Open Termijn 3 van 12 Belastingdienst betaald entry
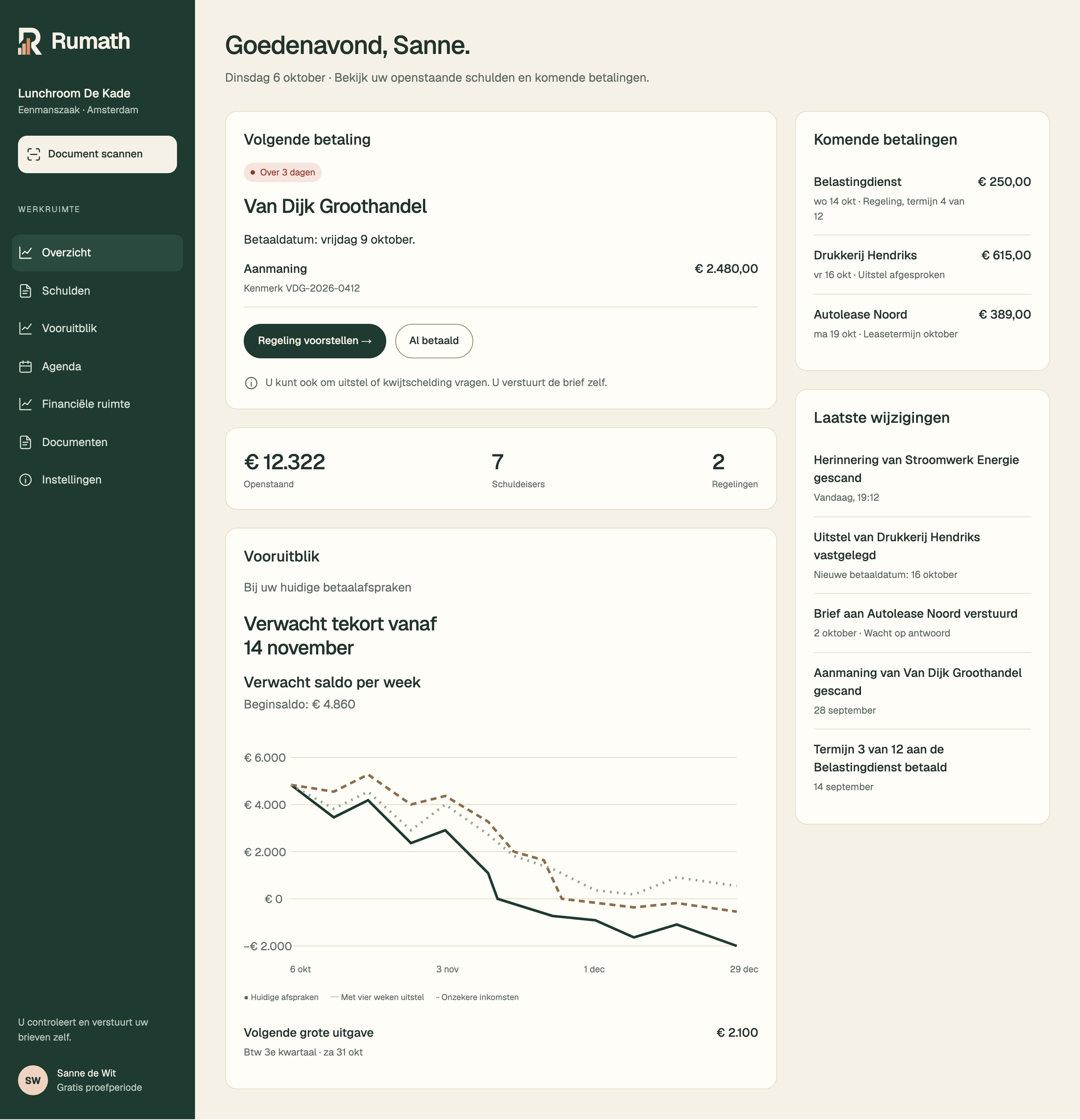The image size is (1080, 1120). pos(922,767)
